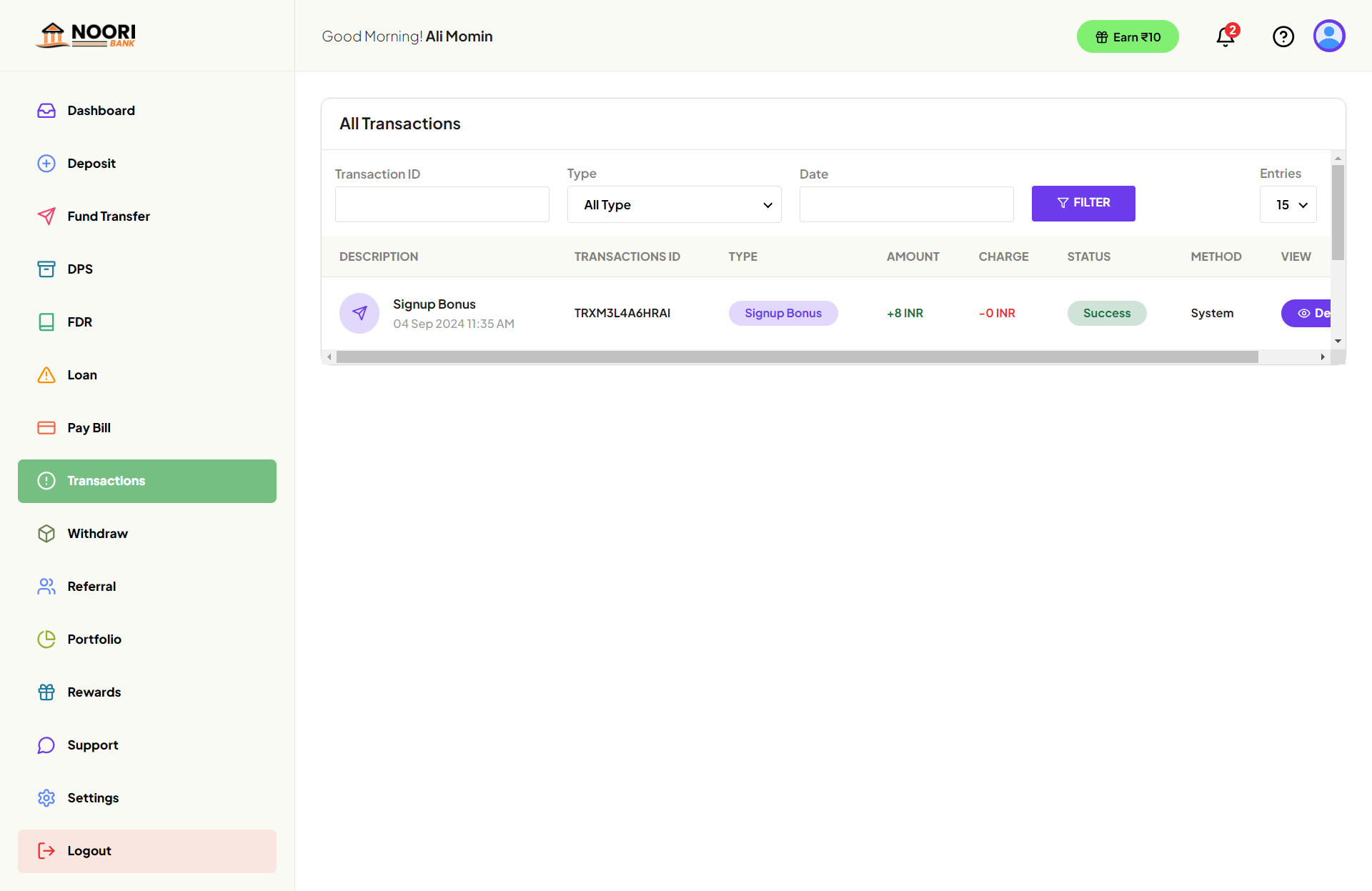This screenshot has height=891, width=1372.
Task: Open the user profile avatar
Action: [x=1329, y=36]
